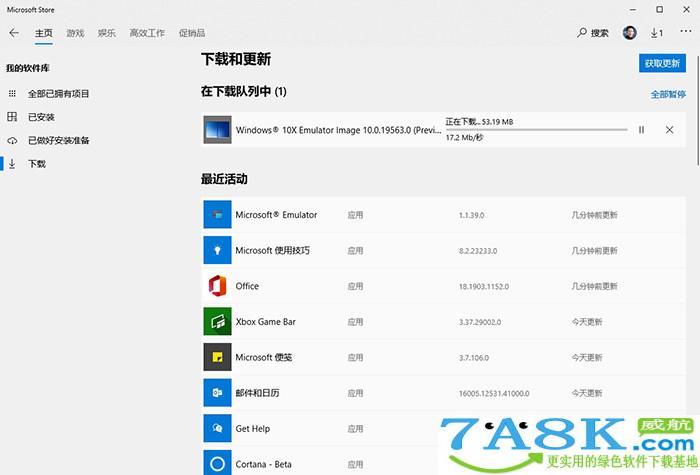
Task: Open the Office name text
Action: pyautogui.click(x=247, y=286)
